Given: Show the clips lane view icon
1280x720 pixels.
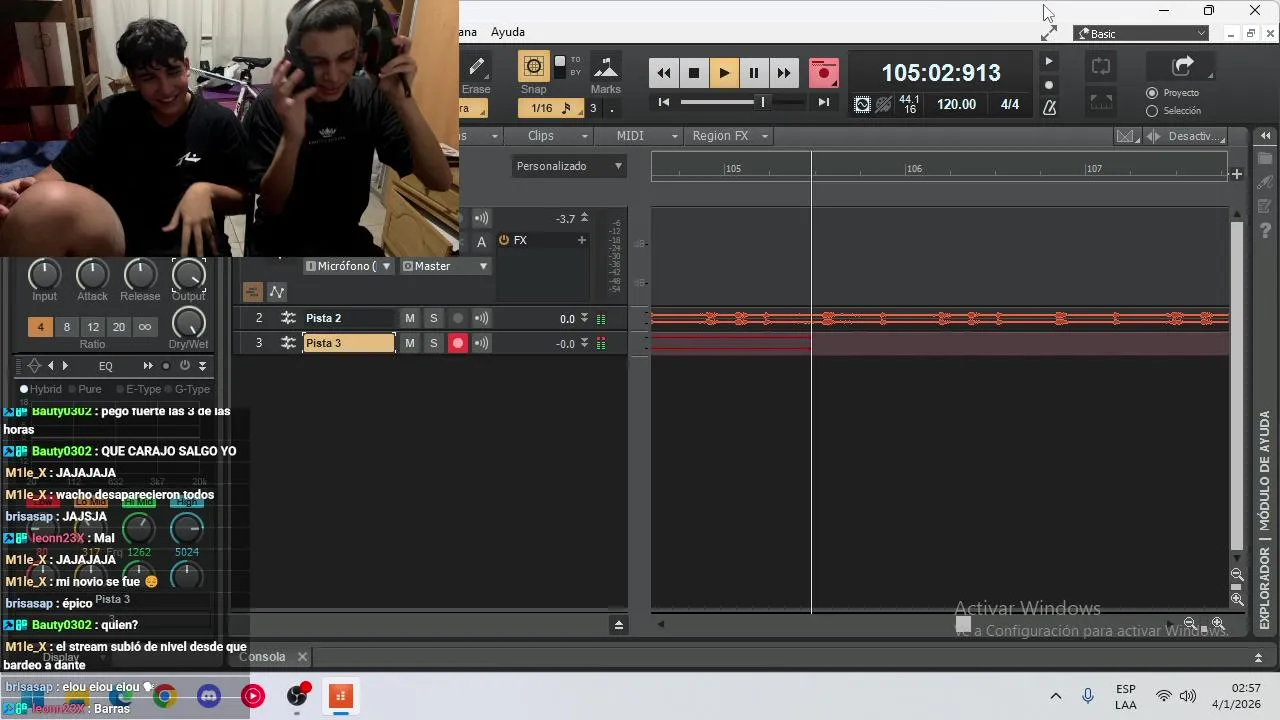Looking at the screenshot, I should click(x=253, y=292).
